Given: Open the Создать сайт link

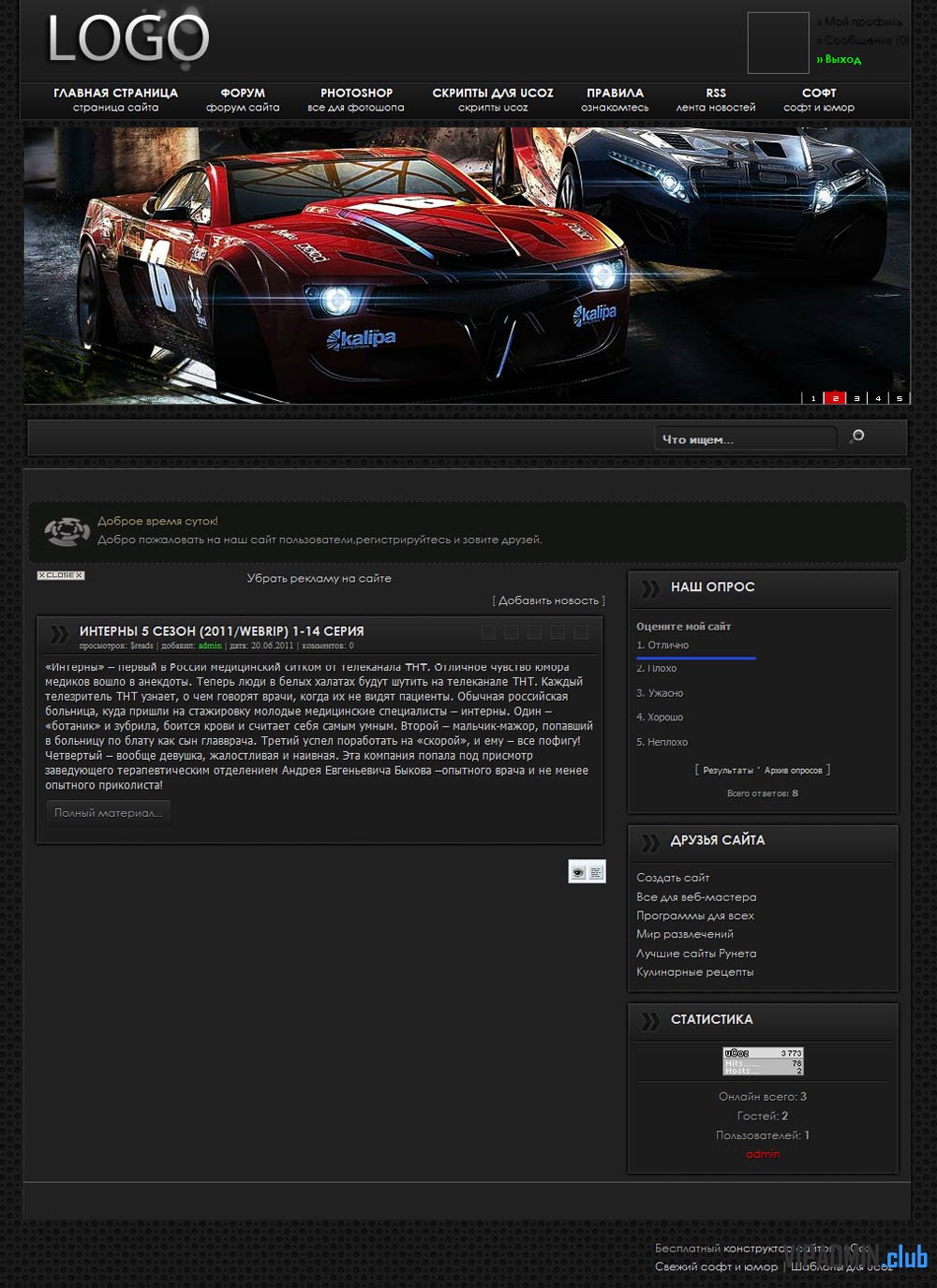Looking at the screenshot, I should click(673, 878).
